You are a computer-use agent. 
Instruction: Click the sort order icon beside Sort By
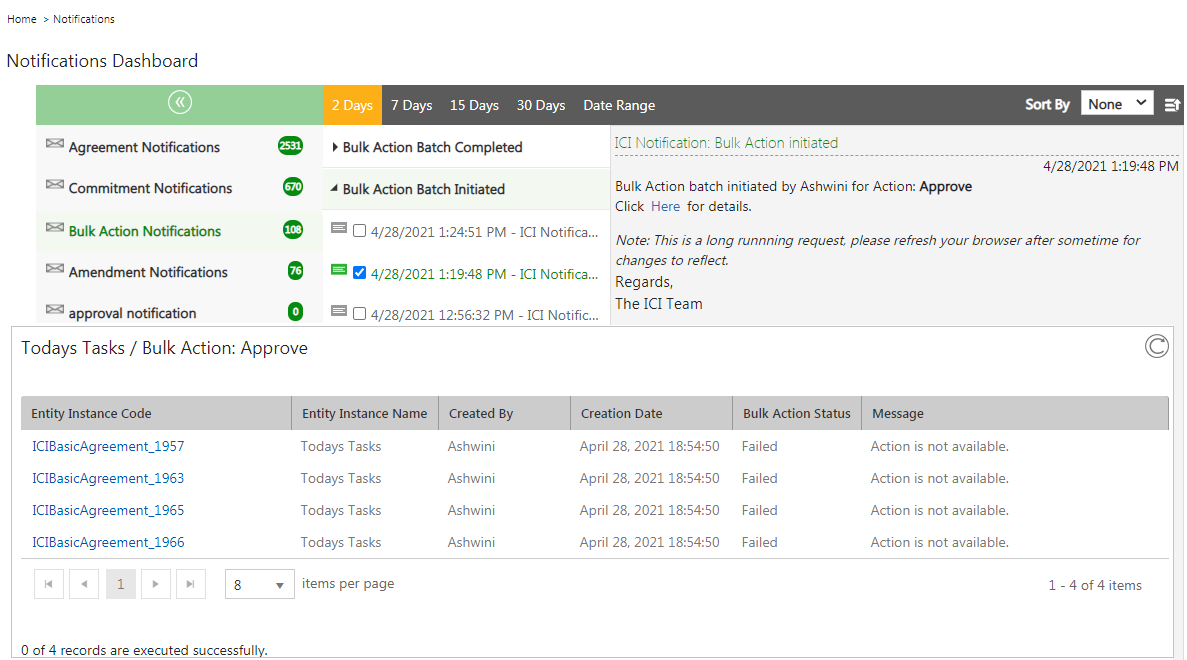(x=1173, y=104)
